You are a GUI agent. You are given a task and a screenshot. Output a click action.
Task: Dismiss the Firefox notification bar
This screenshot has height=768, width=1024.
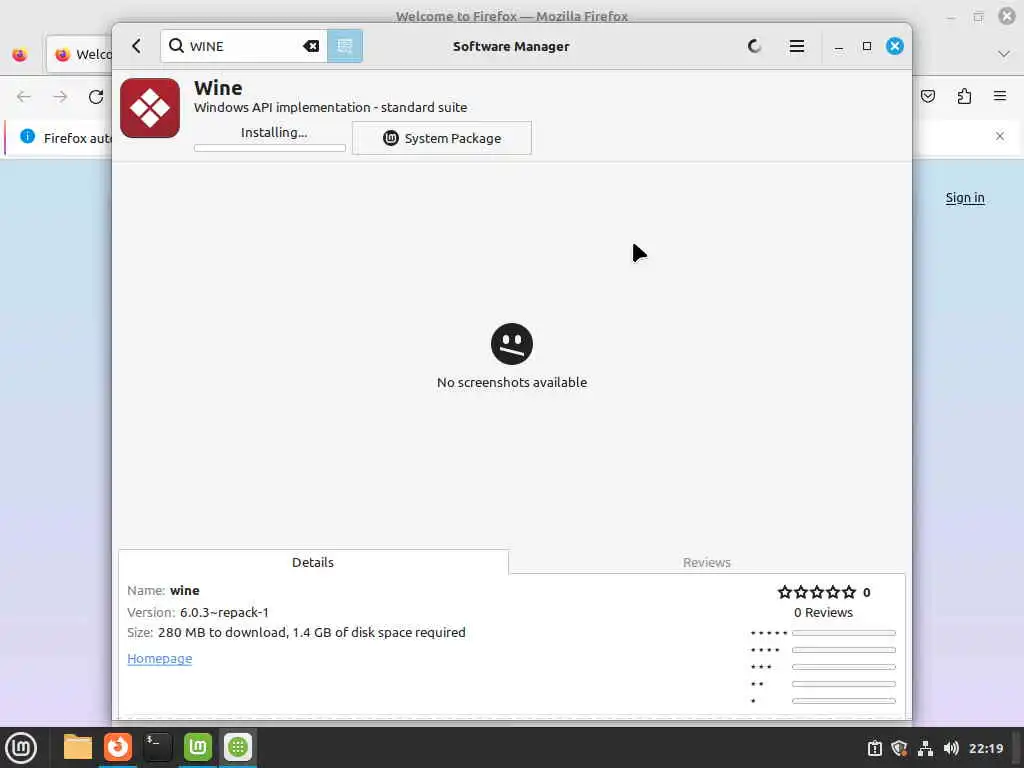pyautogui.click(x=1000, y=136)
